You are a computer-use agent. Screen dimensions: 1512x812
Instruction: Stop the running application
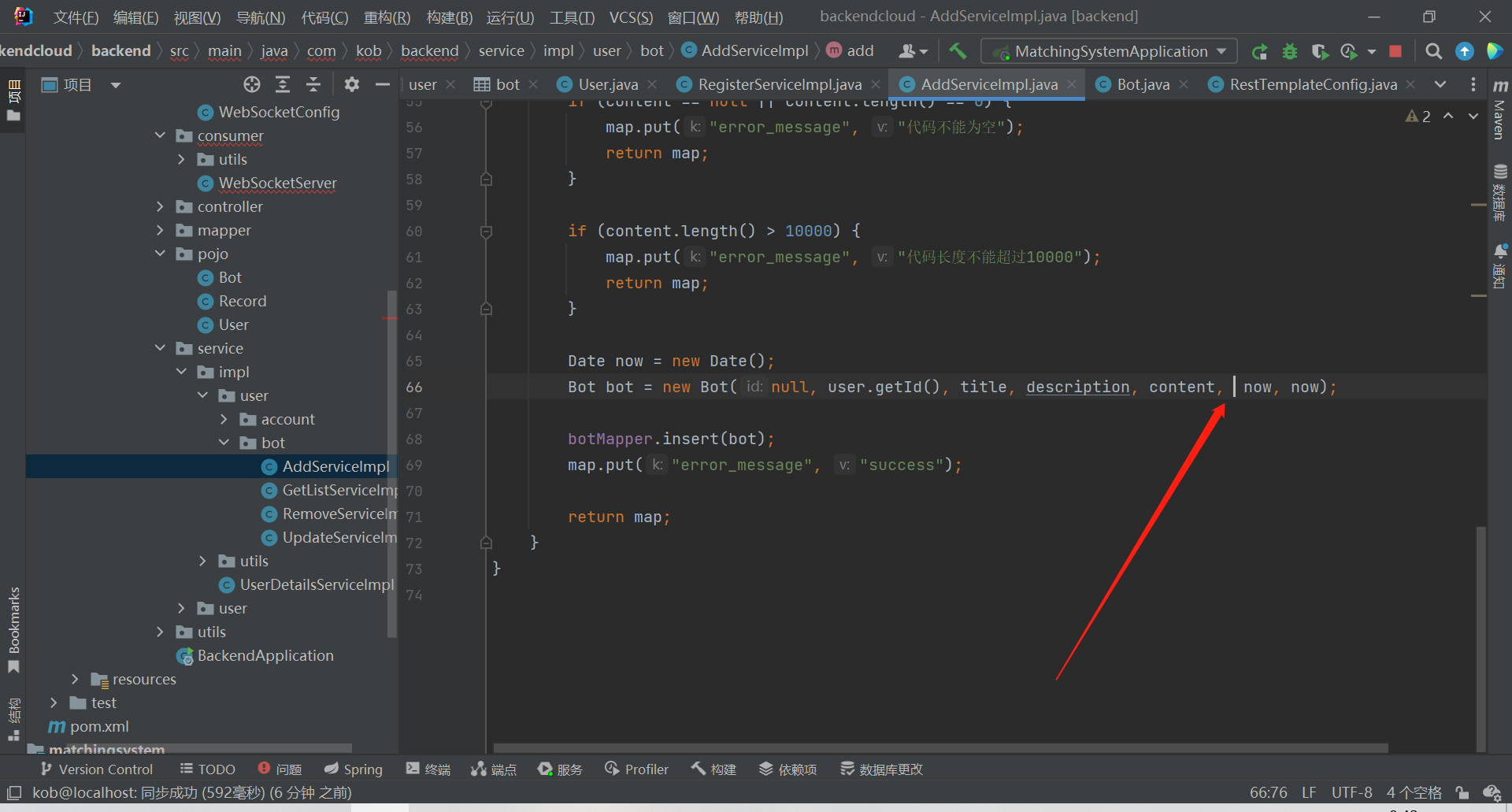[x=1395, y=51]
